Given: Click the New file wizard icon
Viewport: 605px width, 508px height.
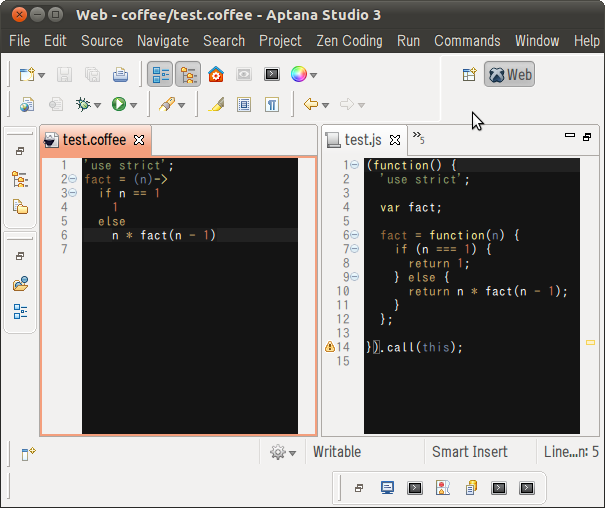Looking at the screenshot, I should (x=27, y=74).
